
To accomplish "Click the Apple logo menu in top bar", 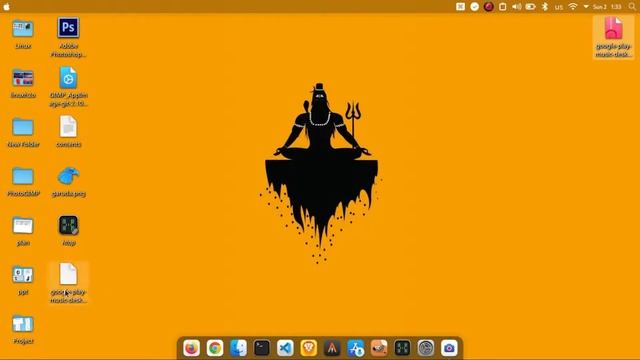I will click(7, 7).
